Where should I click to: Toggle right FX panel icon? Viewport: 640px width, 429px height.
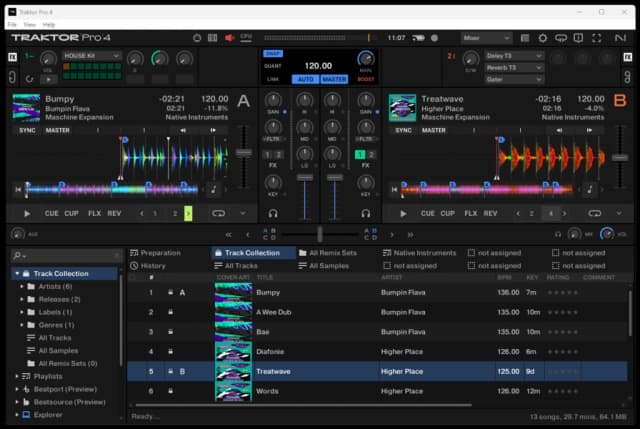[x=628, y=57]
